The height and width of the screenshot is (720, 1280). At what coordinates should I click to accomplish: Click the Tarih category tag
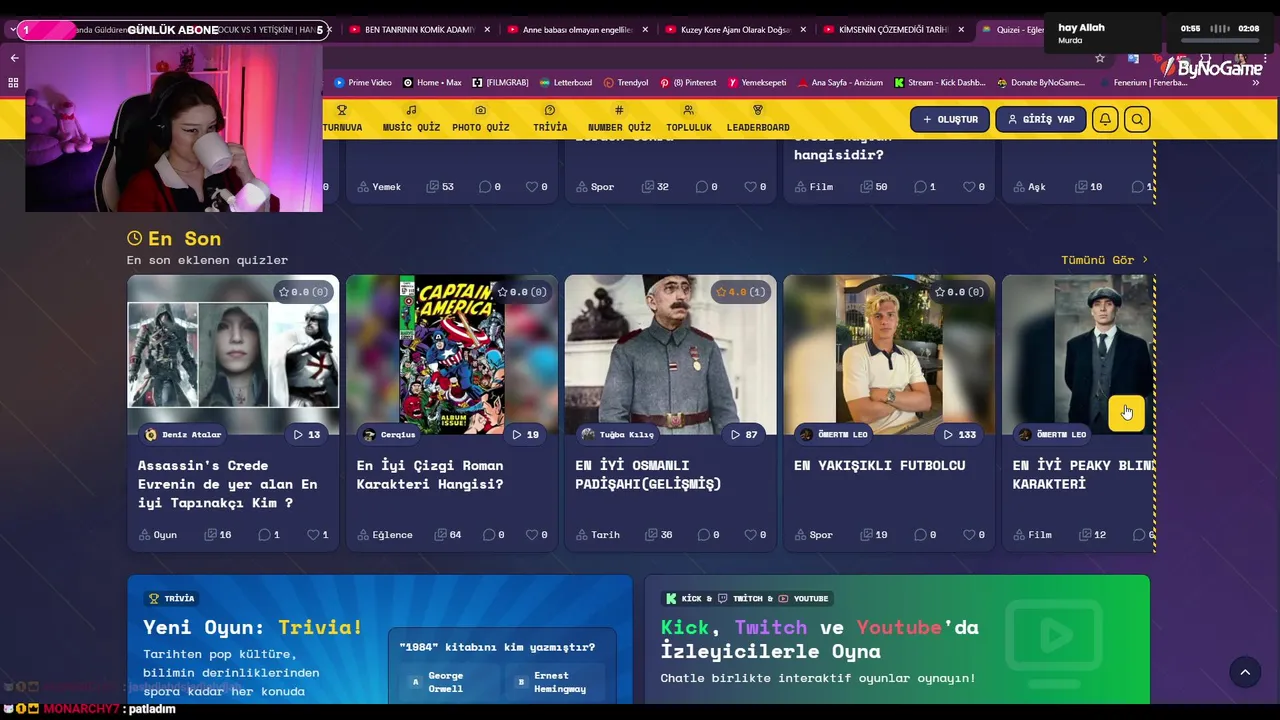pyautogui.click(x=598, y=535)
